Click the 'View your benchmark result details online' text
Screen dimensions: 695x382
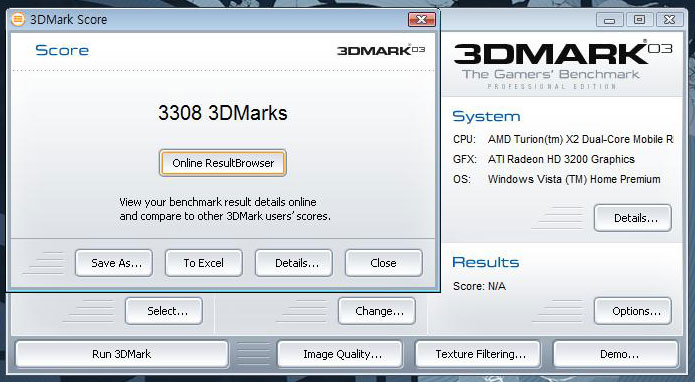tap(218, 202)
